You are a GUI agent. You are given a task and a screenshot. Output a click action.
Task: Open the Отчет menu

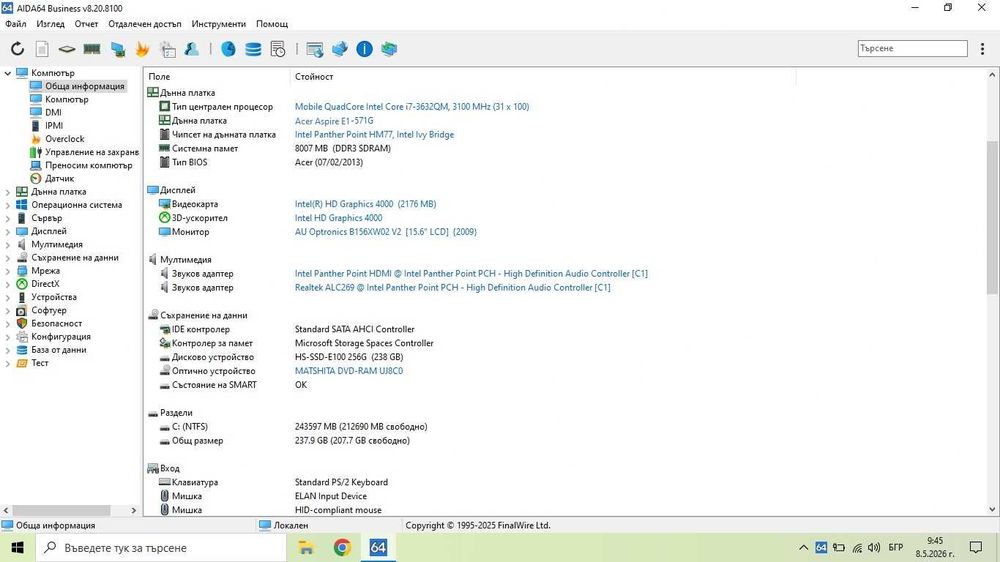point(86,24)
